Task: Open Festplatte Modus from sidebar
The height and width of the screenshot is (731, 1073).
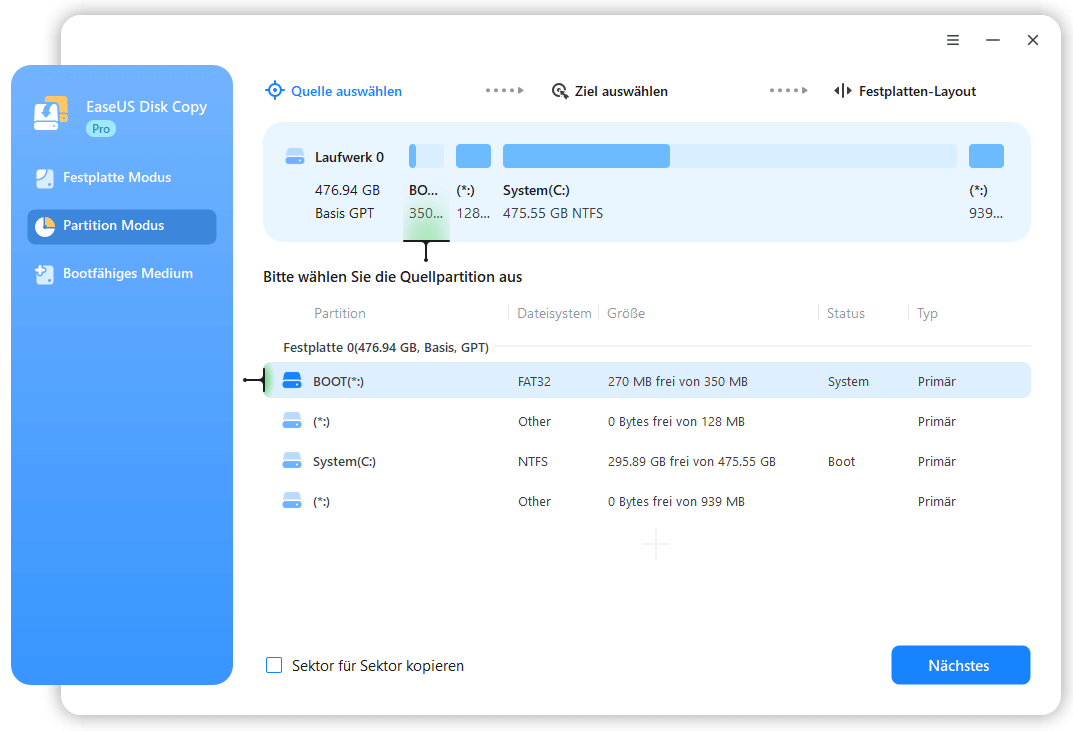Action: tap(116, 178)
